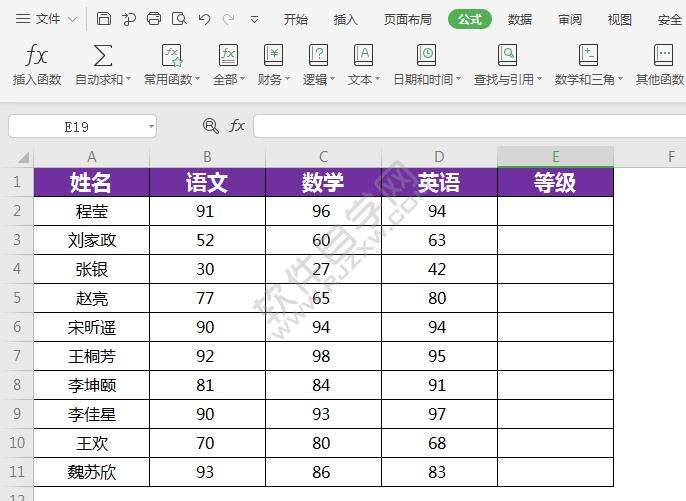Screen dimensions: 686x501
Task: Click the empty 等级 cell for 赵亮
Action: click(556, 298)
